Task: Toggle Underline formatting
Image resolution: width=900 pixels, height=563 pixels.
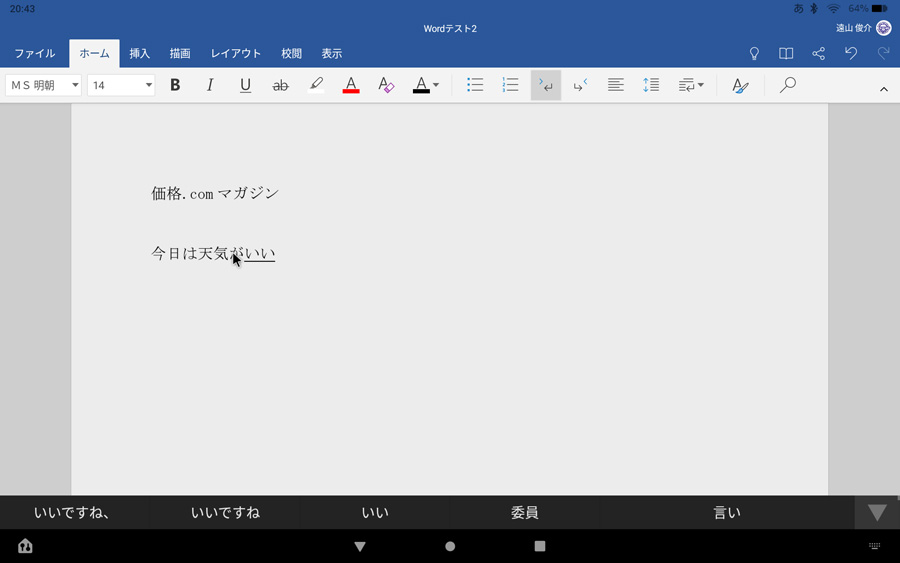Action: pos(245,85)
